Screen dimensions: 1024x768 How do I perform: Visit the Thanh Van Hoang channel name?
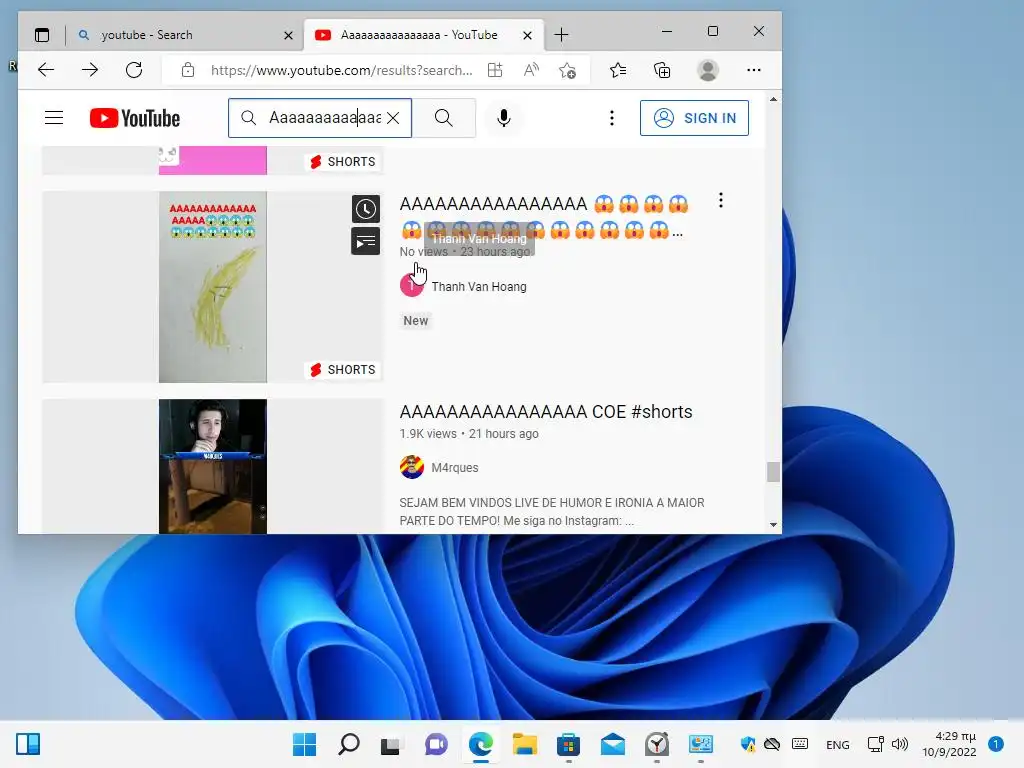pyautogui.click(x=479, y=286)
